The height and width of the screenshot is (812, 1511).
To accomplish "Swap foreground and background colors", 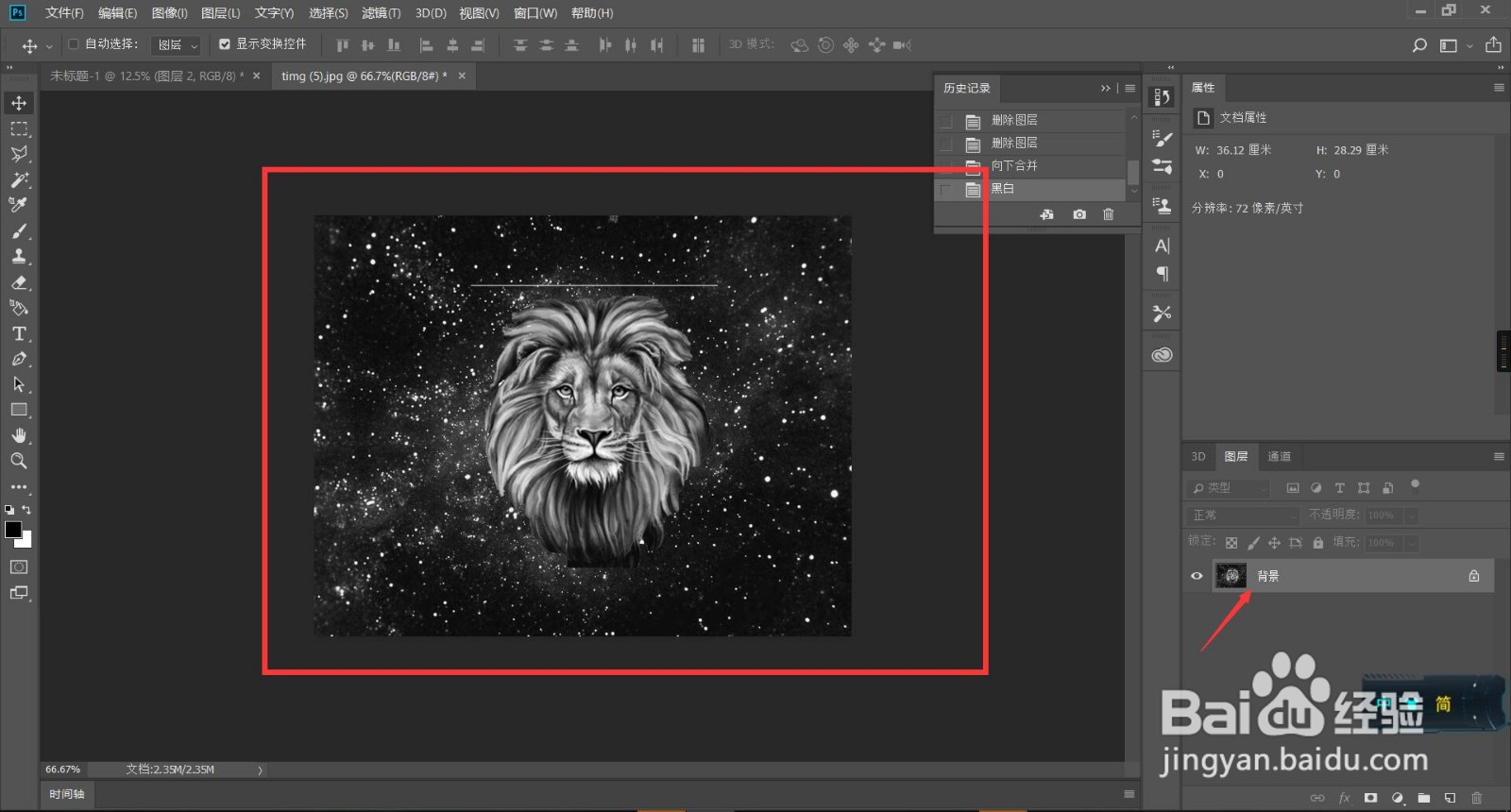I will (x=26, y=510).
